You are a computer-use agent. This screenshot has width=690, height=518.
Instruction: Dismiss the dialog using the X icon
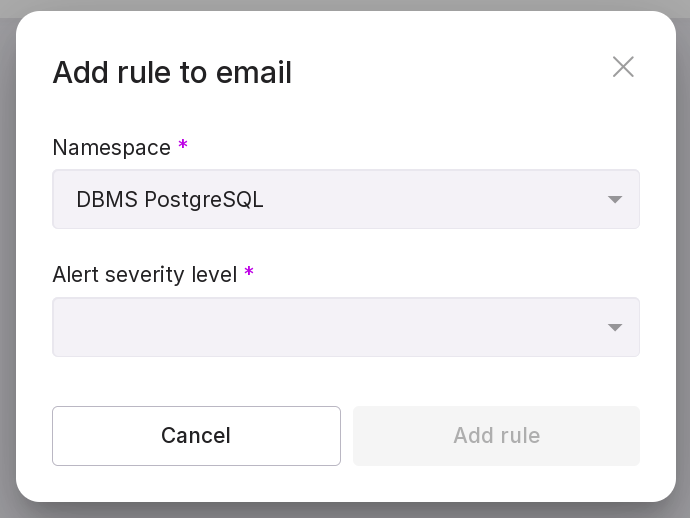pyautogui.click(x=623, y=67)
